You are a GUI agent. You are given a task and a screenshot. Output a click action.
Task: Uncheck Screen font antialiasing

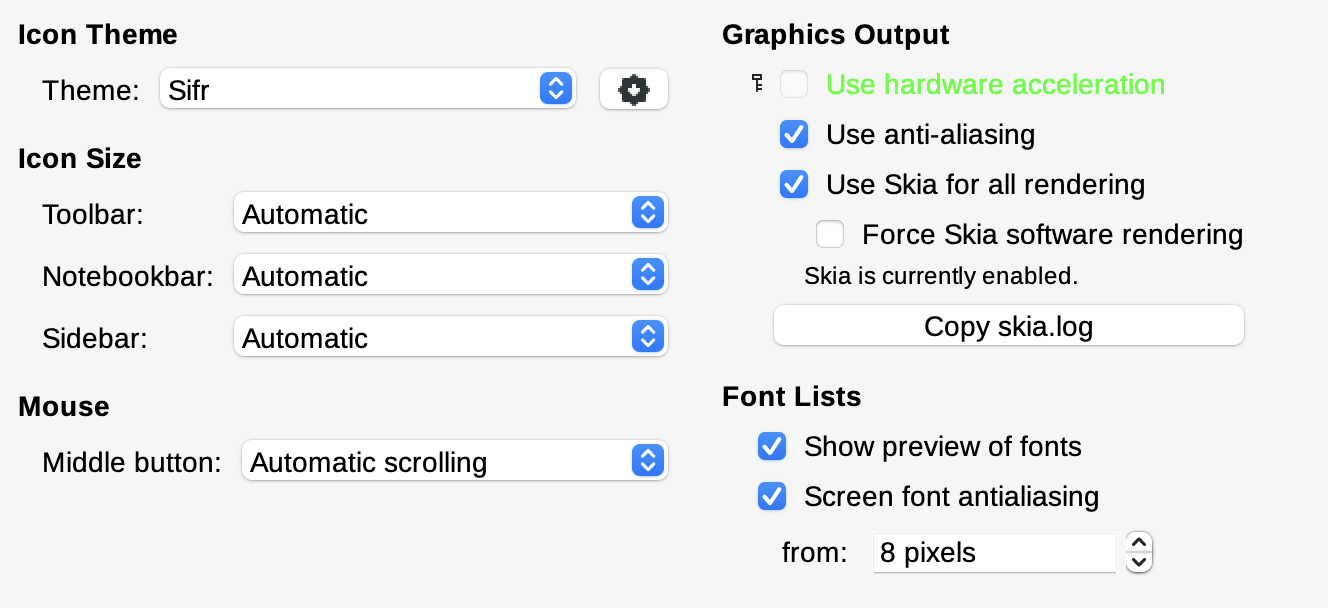[x=772, y=496]
